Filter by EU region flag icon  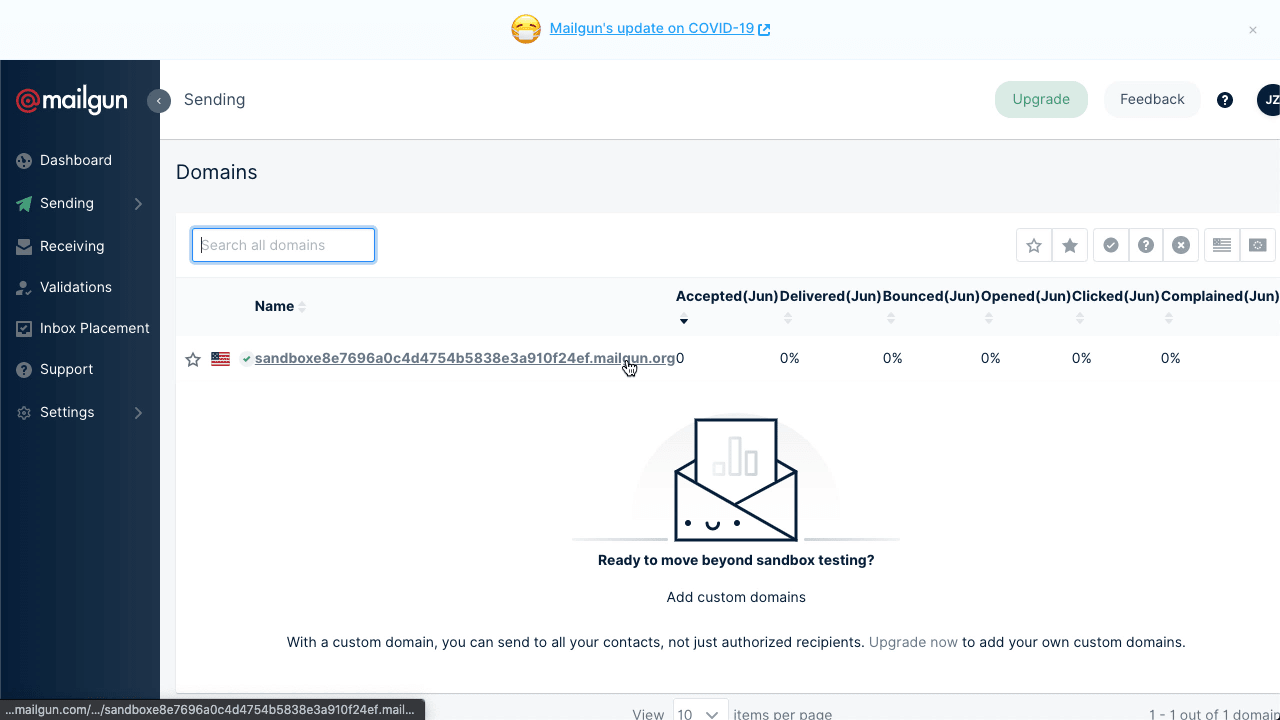tap(1258, 245)
